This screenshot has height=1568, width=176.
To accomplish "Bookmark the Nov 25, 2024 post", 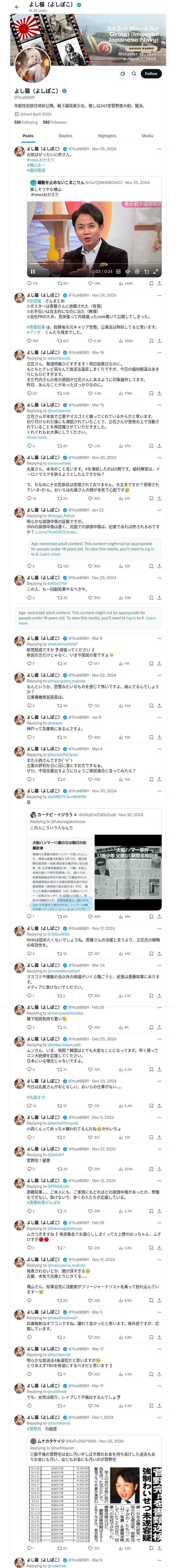I will (151, 283).
